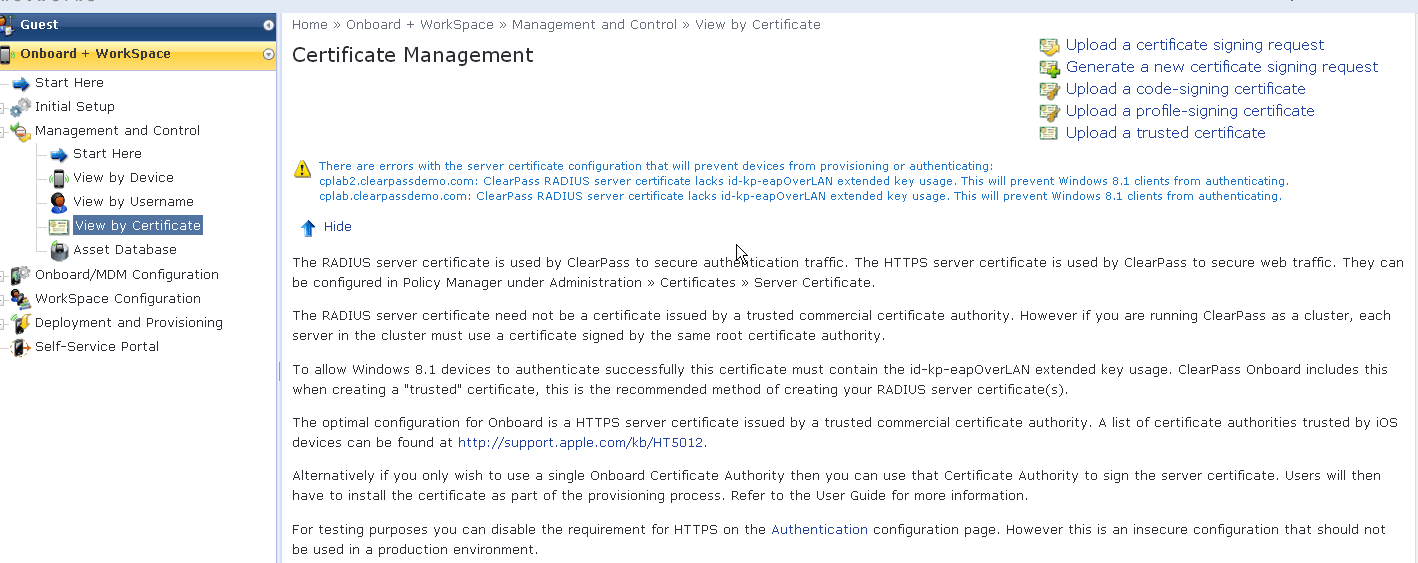Click the View by Username person icon
Screen dimensions: 1418x563
click(59, 202)
